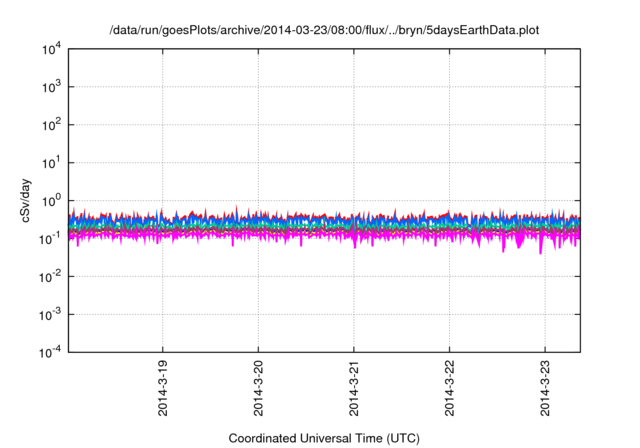This screenshot has width=640, height=448.
Task: Click the 10^-1 y-axis tick label
Action: tap(50, 239)
